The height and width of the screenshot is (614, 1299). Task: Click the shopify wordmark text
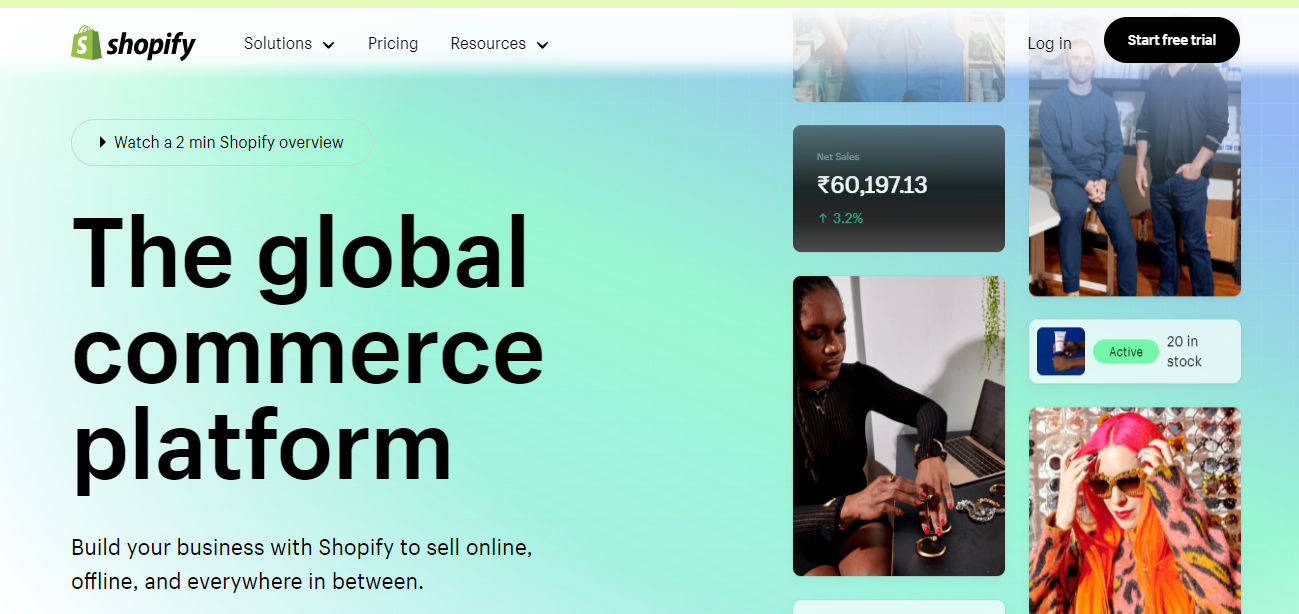point(151,44)
